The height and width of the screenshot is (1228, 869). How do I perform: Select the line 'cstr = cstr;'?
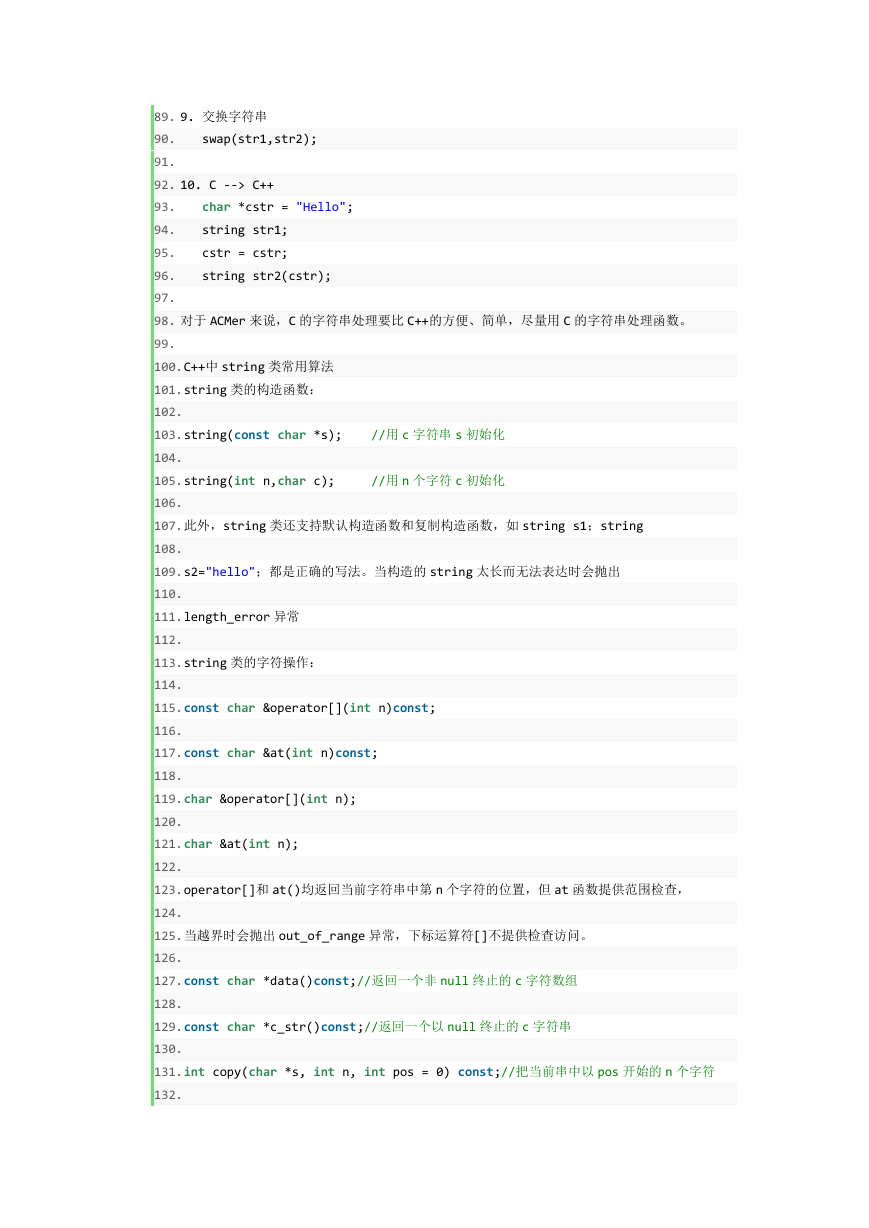coord(245,253)
